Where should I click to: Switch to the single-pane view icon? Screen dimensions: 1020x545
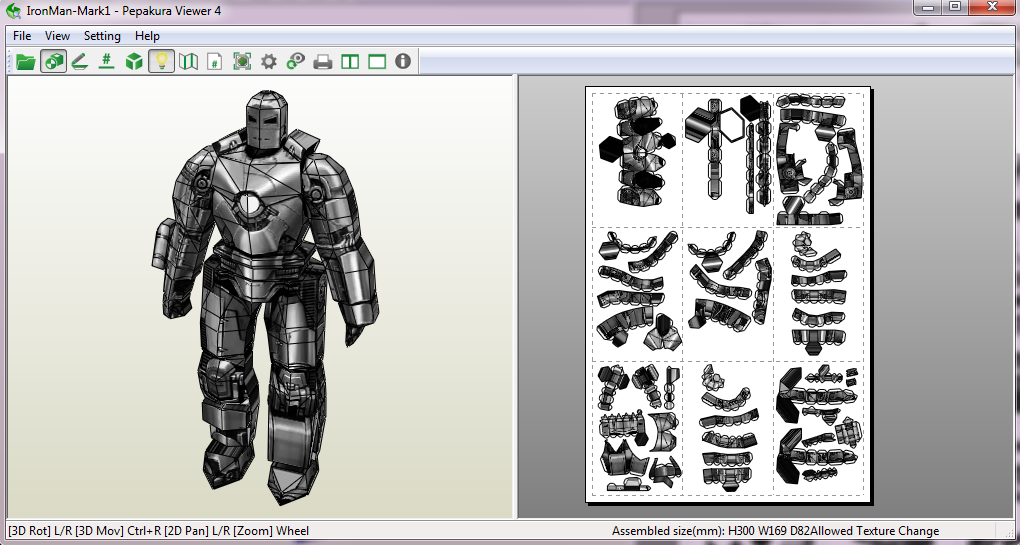(377, 62)
